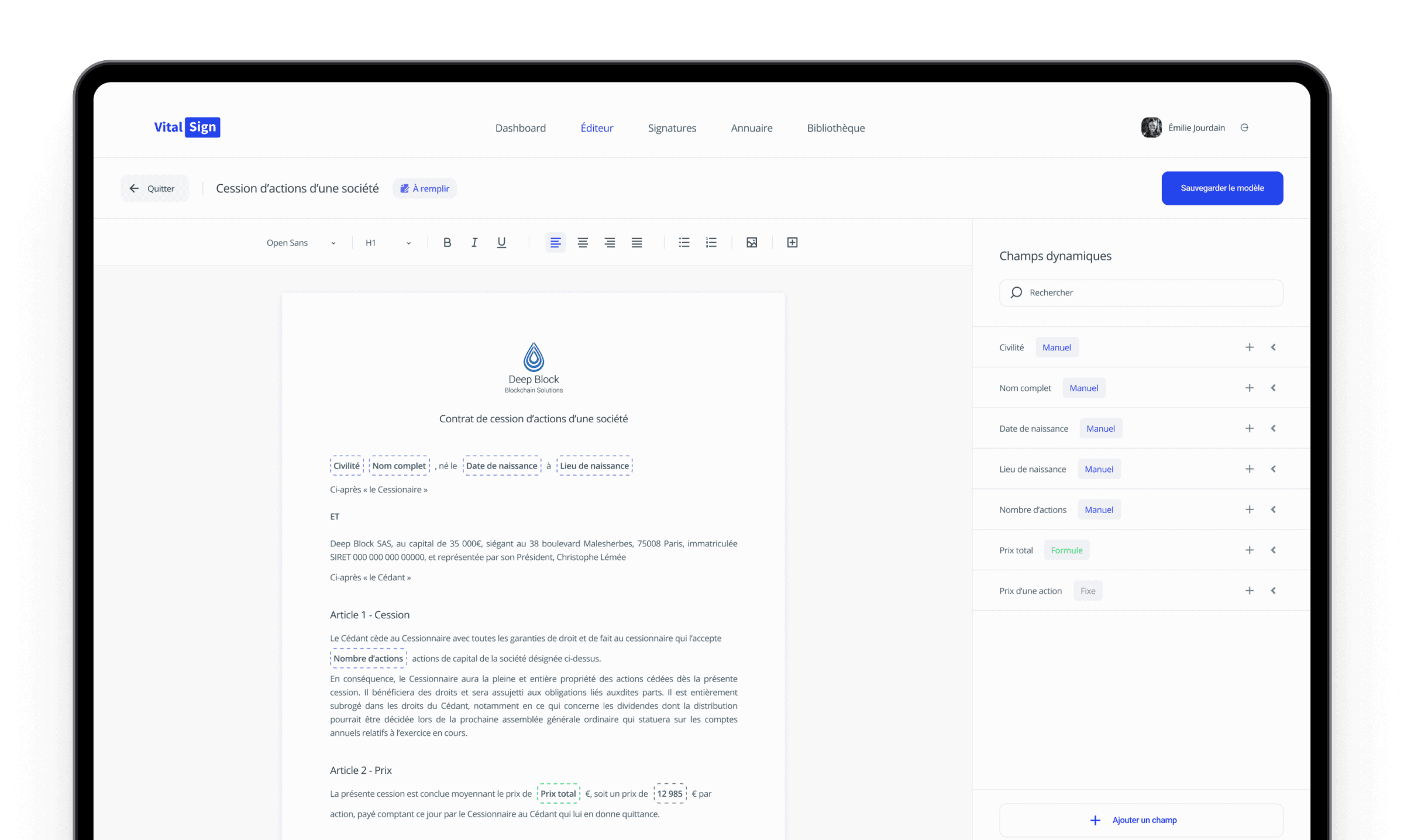Click Ajouter un champ button

[1141, 820]
